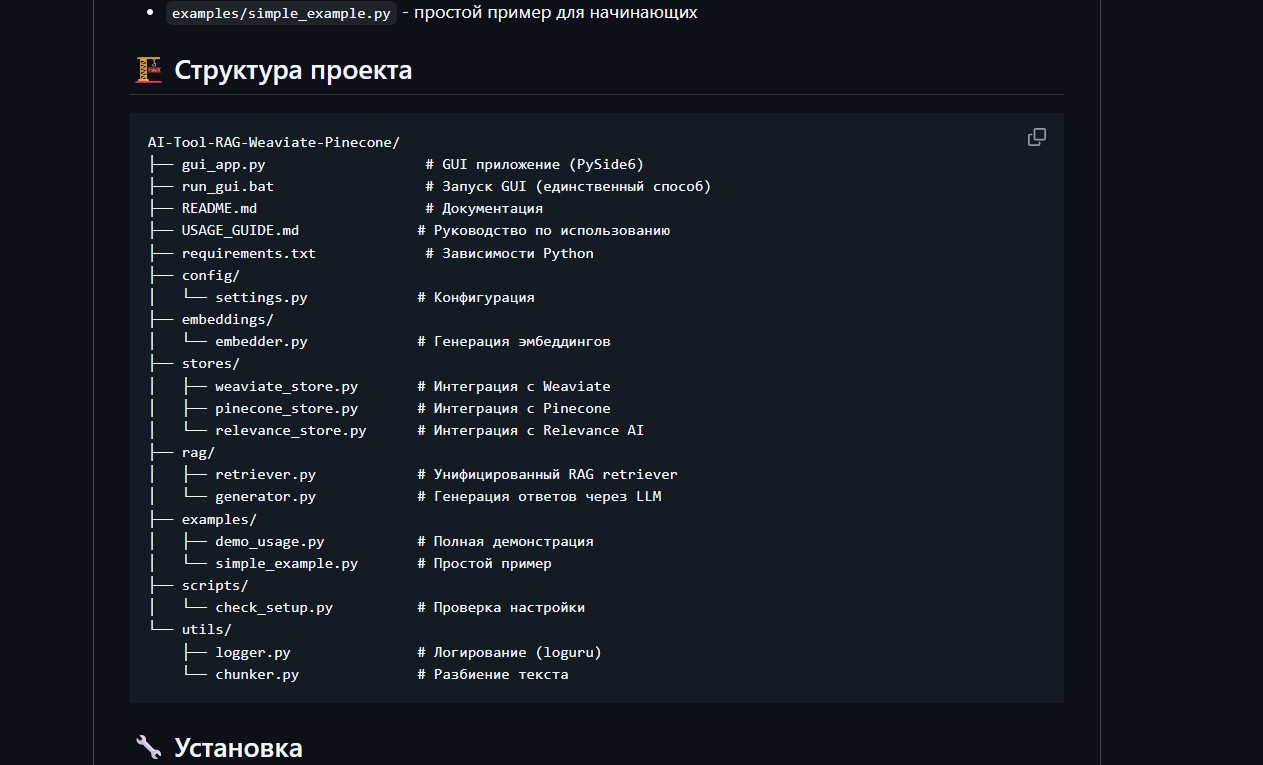
Task: Click USAGE_GUIDE.md in the project tree
Action: (240, 230)
